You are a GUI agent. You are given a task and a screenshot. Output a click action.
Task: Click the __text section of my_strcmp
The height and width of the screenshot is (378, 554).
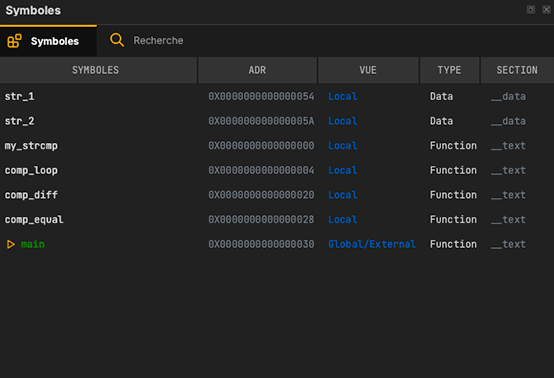click(508, 146)
